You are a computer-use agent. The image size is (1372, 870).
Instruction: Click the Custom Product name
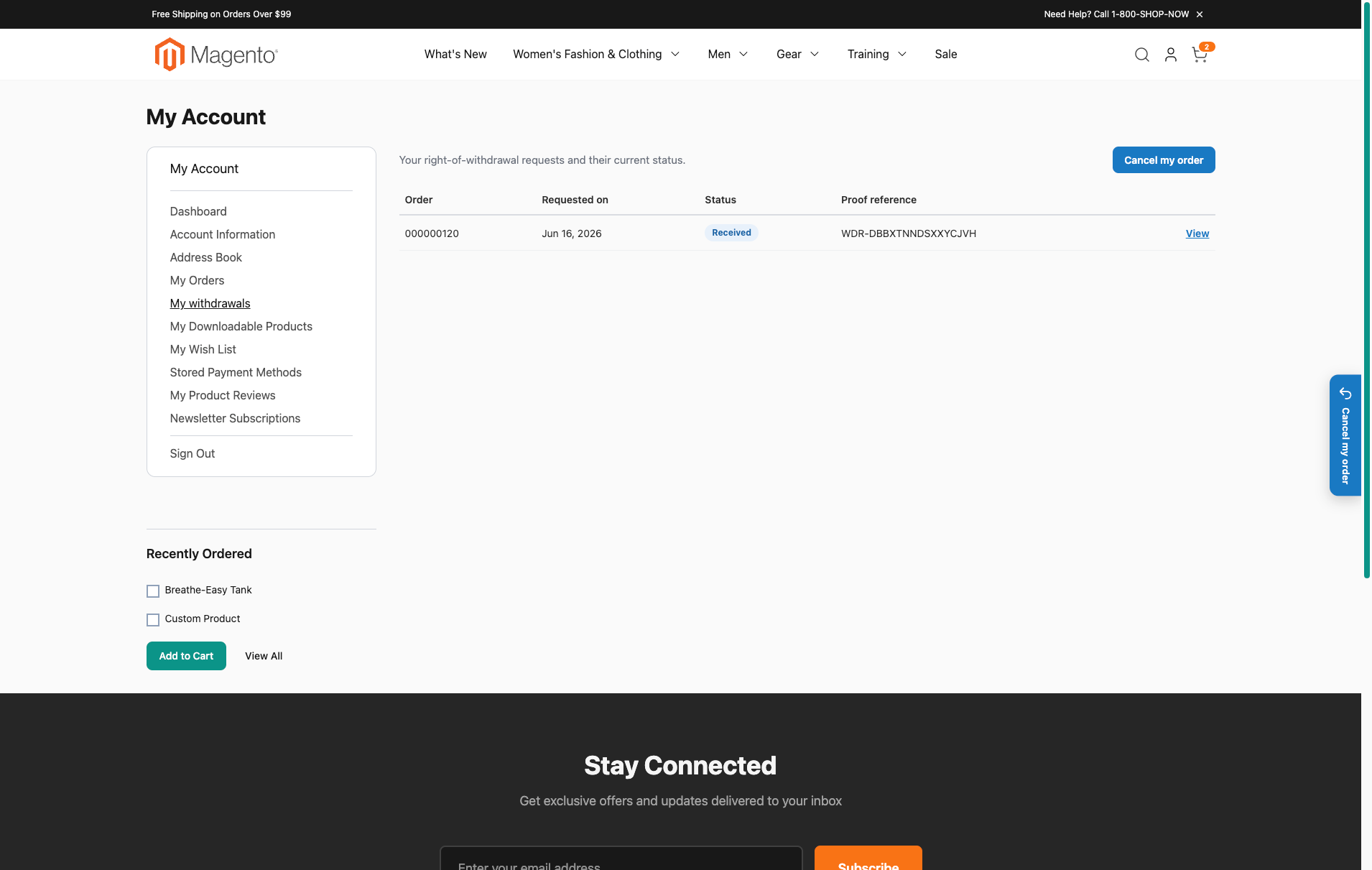pos(203,619)
